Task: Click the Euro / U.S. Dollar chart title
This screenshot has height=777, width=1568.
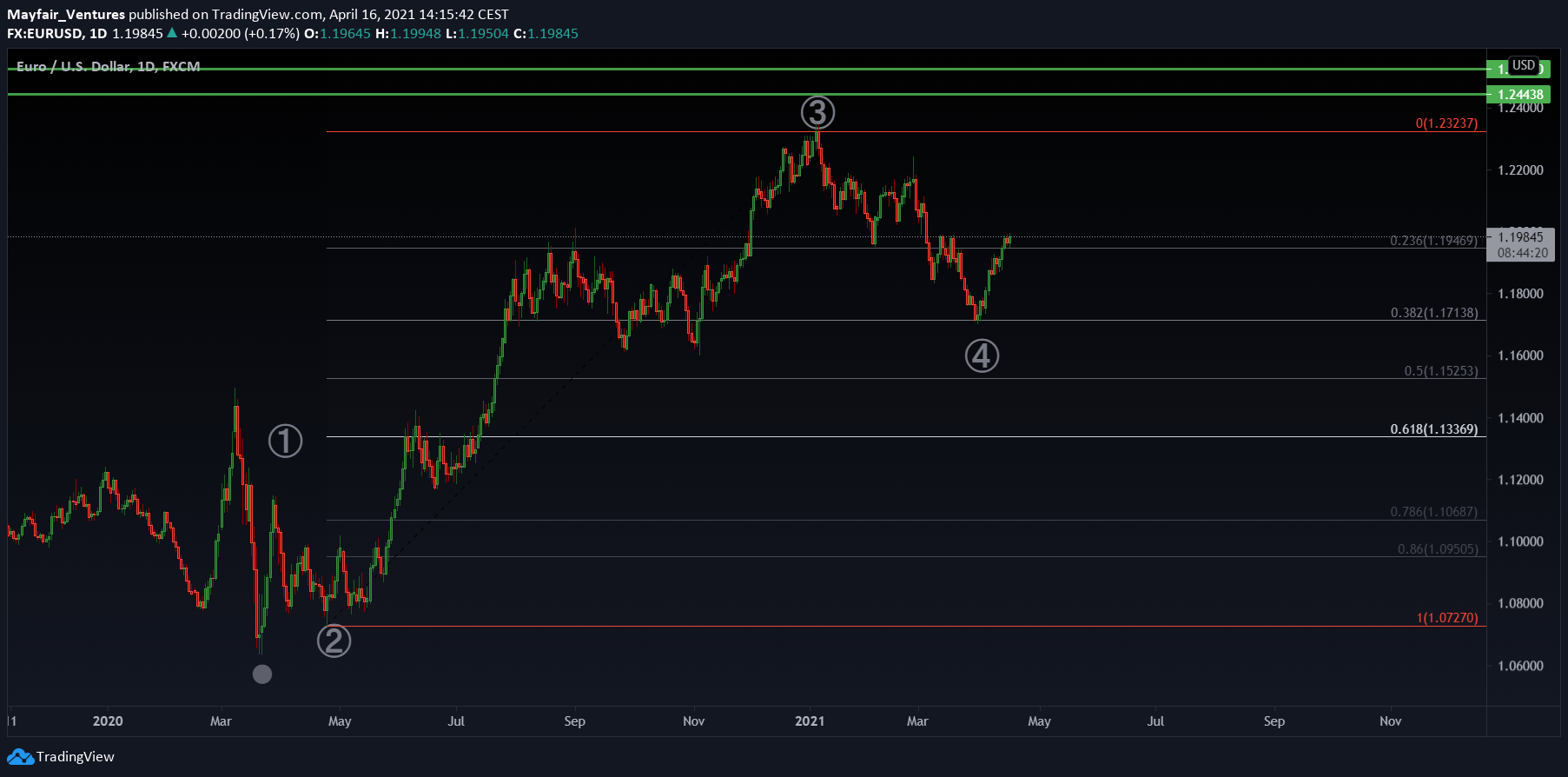Action: [109, 66]
